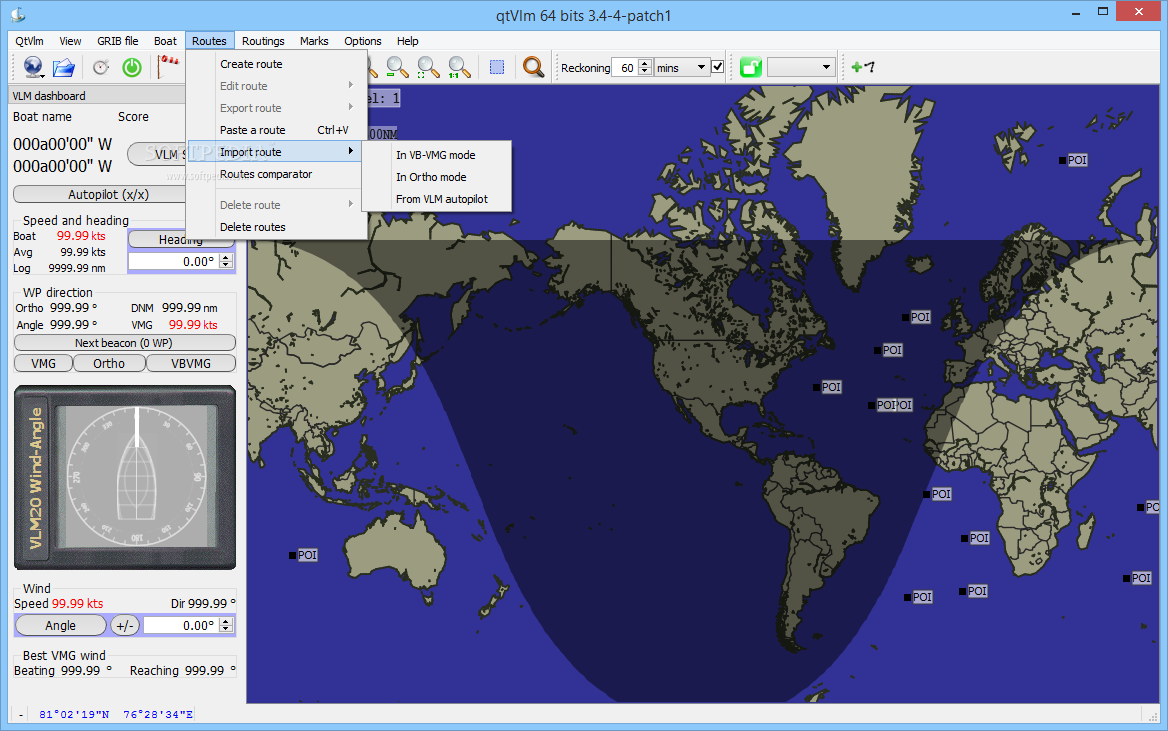Click into the heading 0.00° input field
This screenshot has width=1168, height=731.
click(x=174, y=262)
